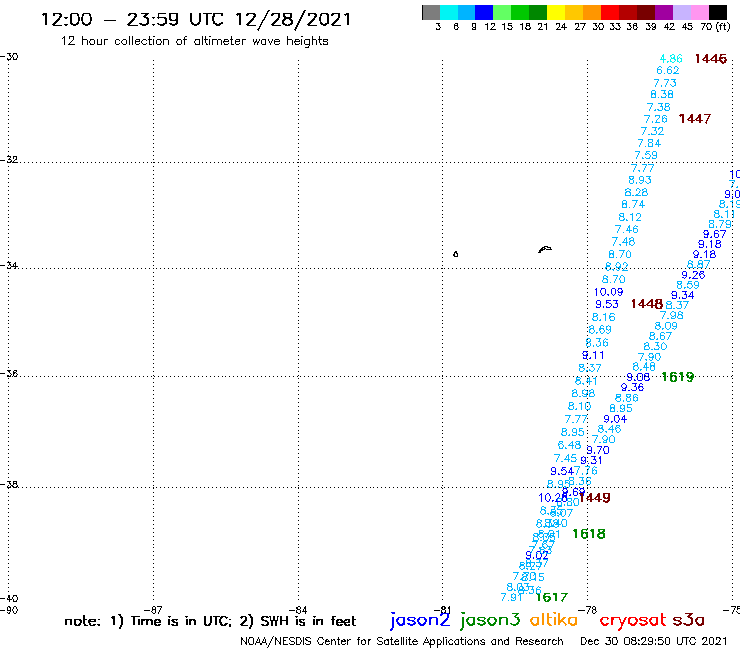
Task: Select the bright red legend swatch
Action: [610, 12]
